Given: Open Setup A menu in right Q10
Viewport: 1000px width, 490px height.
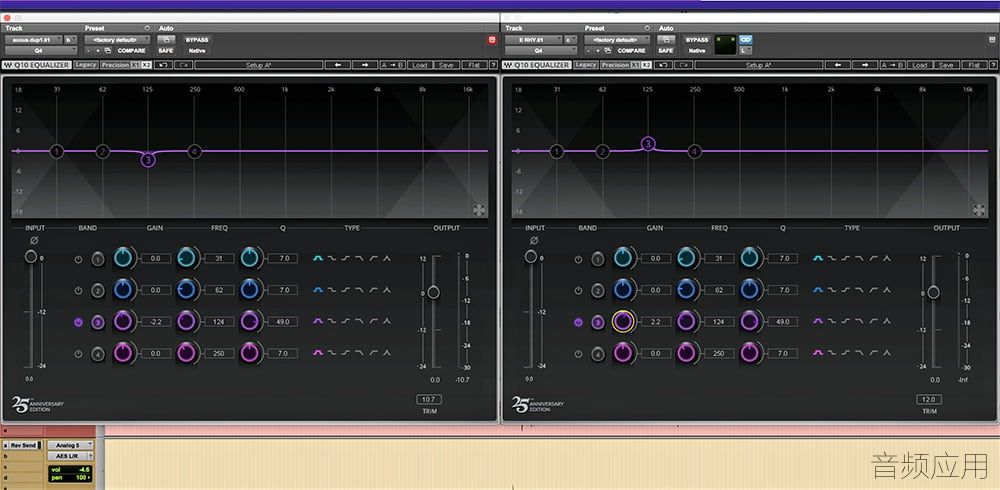Looking at the screenshot, I should [758, 65].
